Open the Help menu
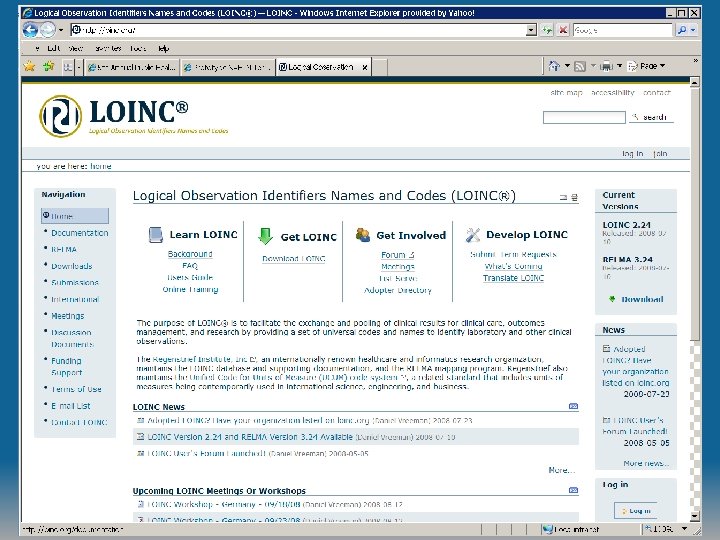 (163, 48)
